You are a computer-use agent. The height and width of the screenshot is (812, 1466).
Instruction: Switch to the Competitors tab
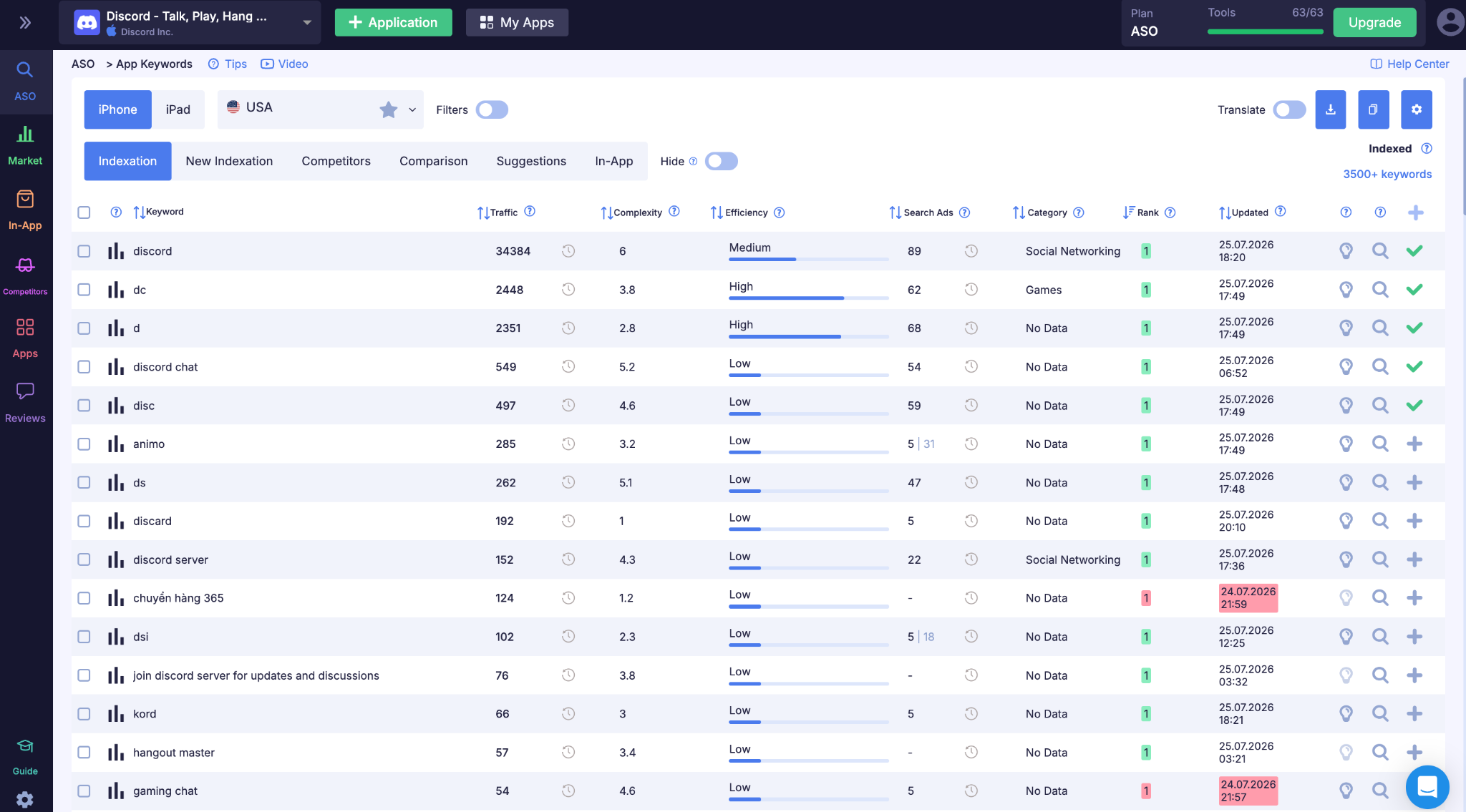pos(336,161)
